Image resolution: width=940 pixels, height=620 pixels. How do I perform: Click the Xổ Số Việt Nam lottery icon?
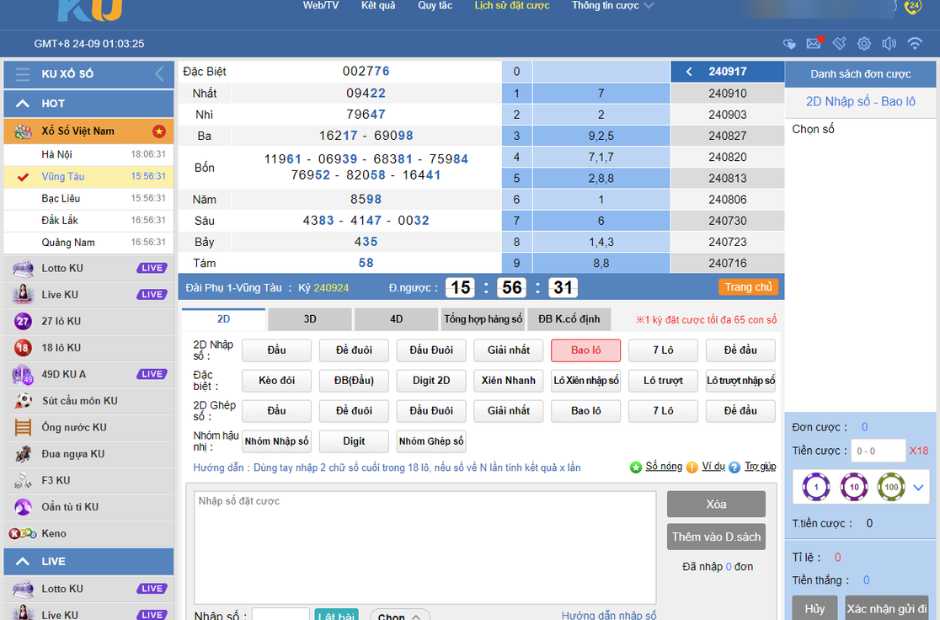tap(23, 131)
